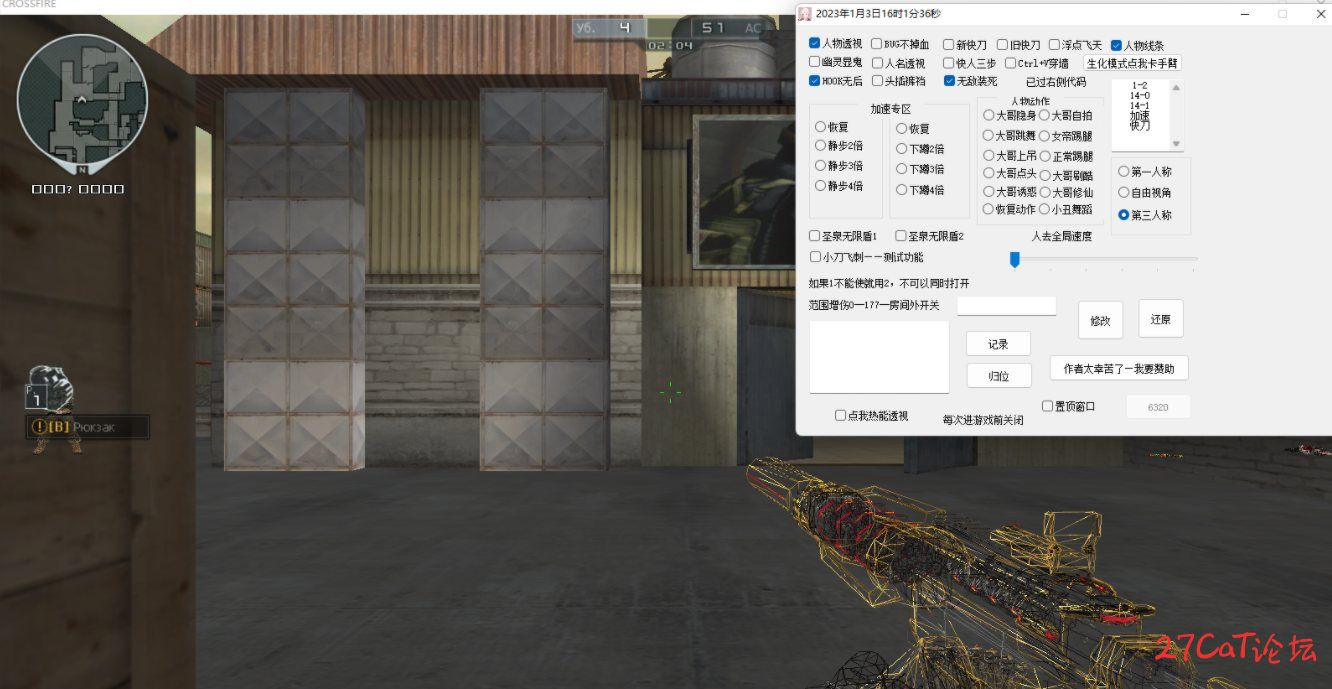1332x689 pixels.
Task: Select the 大哥自拍 action radio
Action: [1044, 116]
